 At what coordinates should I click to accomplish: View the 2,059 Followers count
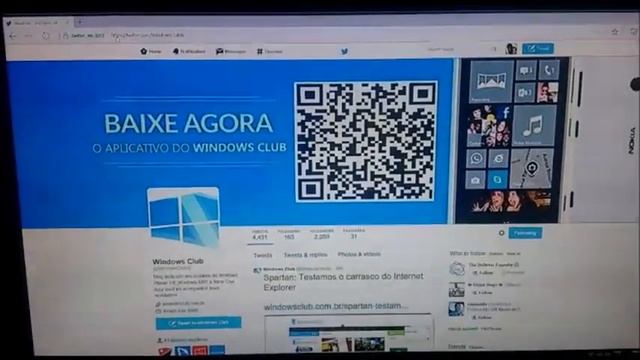pyautogui.click(x=322, y=234)
